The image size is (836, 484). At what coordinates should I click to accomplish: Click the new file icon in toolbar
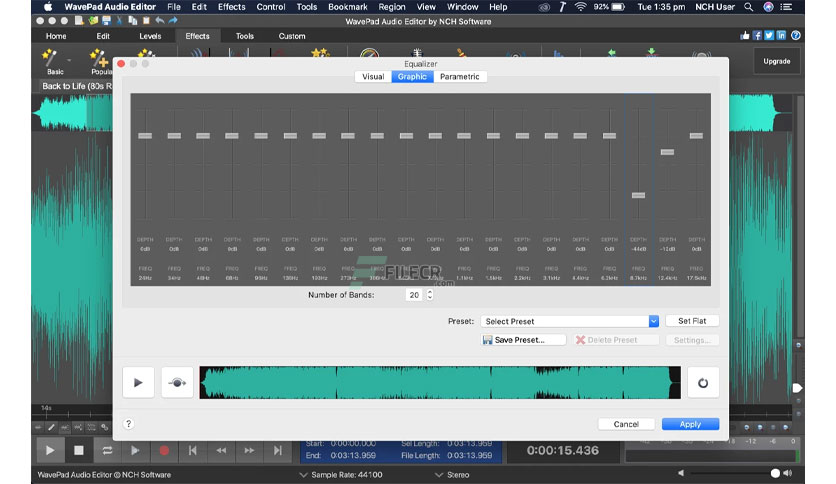coord(79,21)
